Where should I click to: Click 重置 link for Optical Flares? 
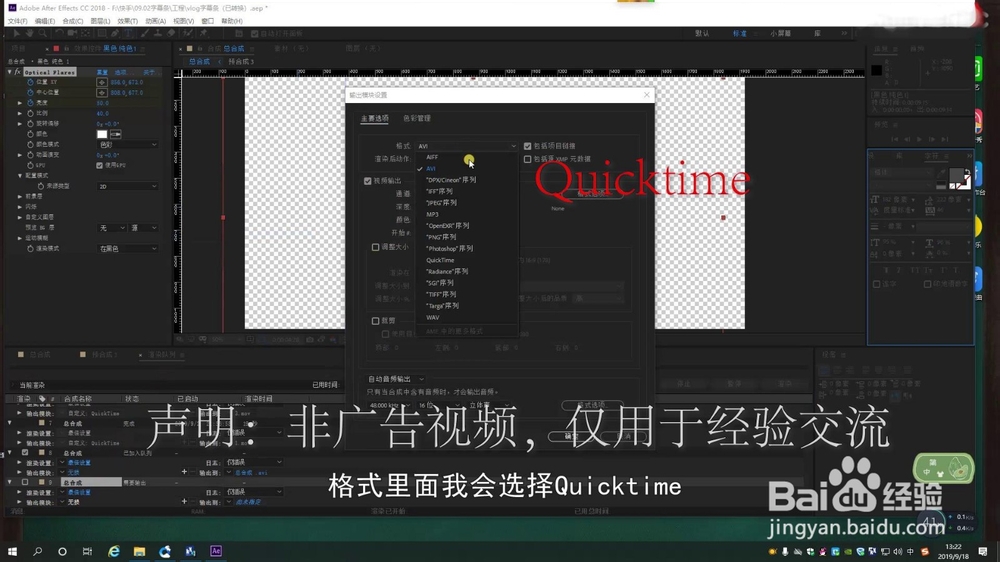click(x=102, y=72)
